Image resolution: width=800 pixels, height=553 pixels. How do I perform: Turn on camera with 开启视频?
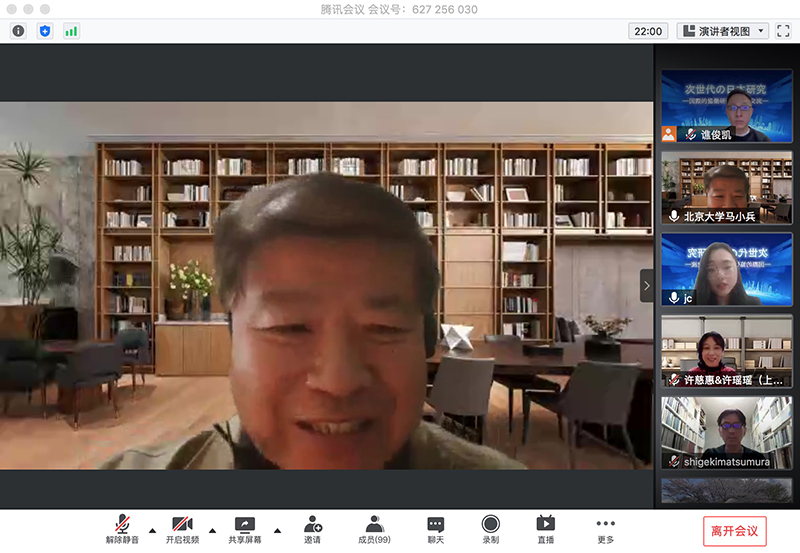tap(182, 529)
